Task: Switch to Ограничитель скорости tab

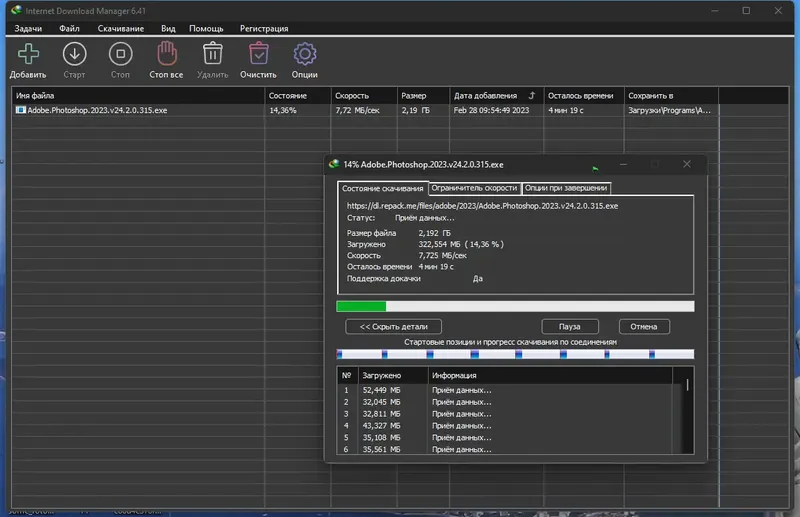Action: [474, 188]
